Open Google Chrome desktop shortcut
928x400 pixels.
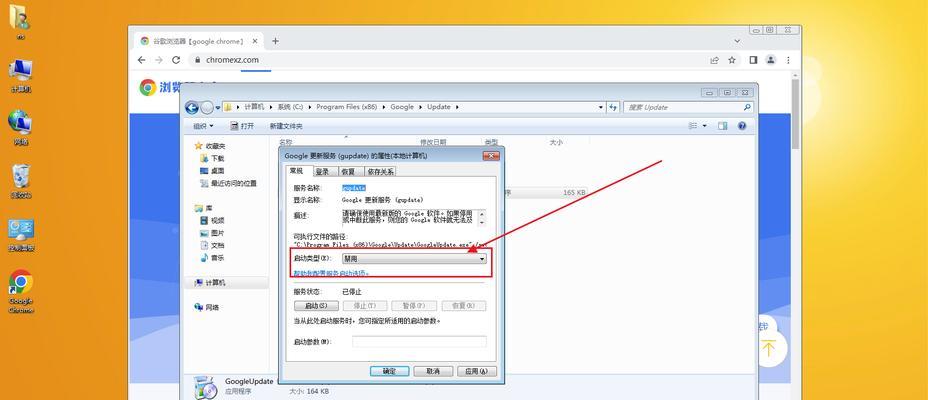[x=21, y=291]
